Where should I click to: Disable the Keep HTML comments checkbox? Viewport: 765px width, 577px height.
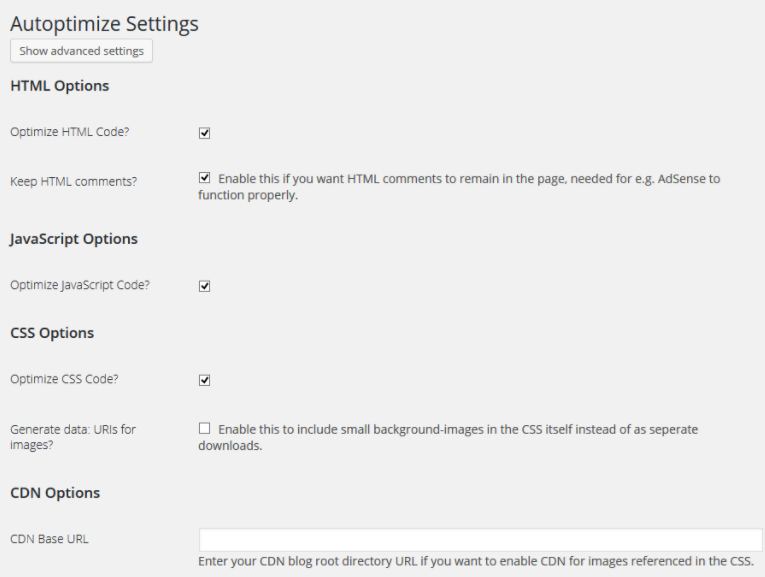click(x=205, y=179)
